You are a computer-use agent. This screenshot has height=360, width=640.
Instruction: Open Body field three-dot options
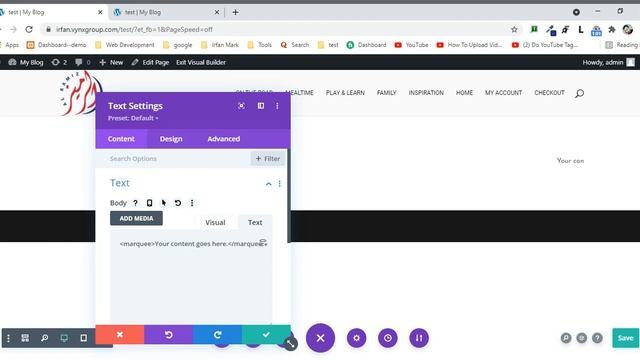[x=192, y=203]
